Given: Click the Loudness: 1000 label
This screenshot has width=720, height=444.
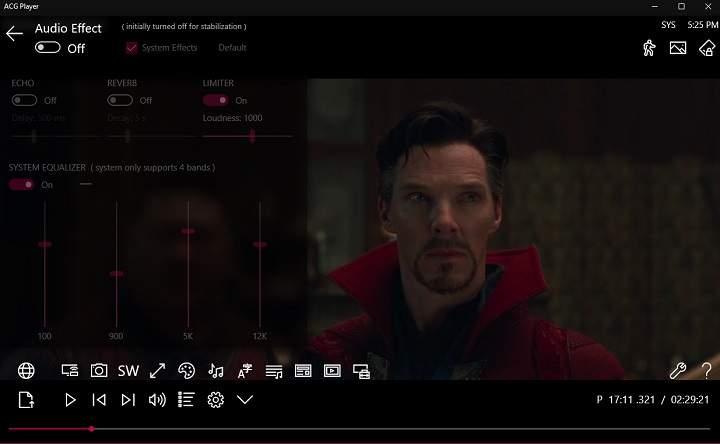Looking at the screenshot, I should click(232, 118).
